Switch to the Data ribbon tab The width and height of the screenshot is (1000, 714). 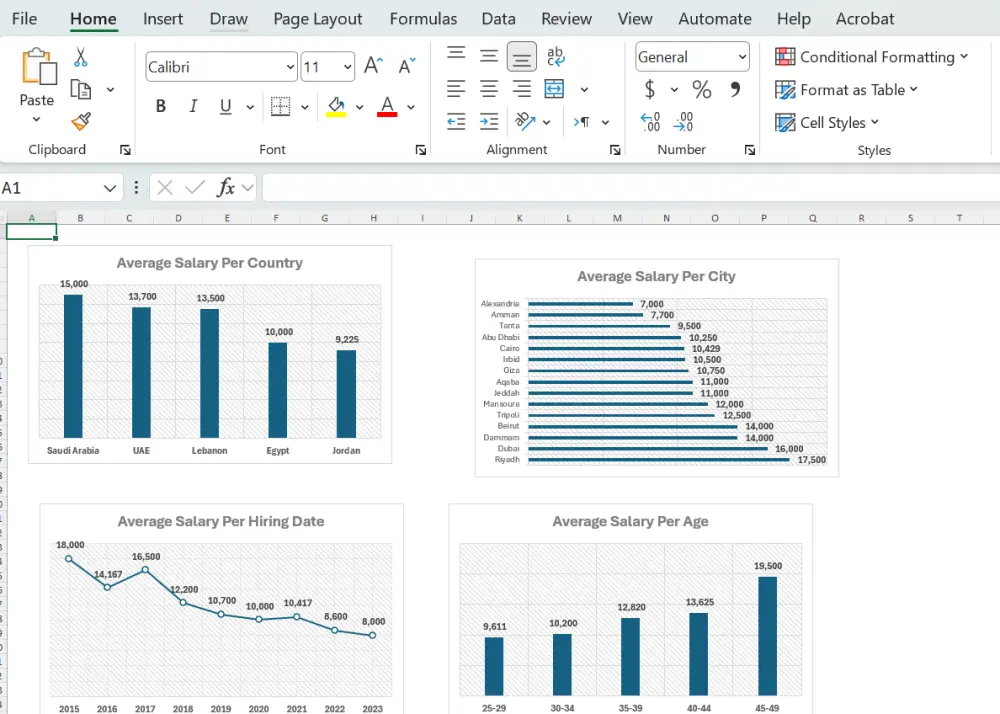(499, 18)
